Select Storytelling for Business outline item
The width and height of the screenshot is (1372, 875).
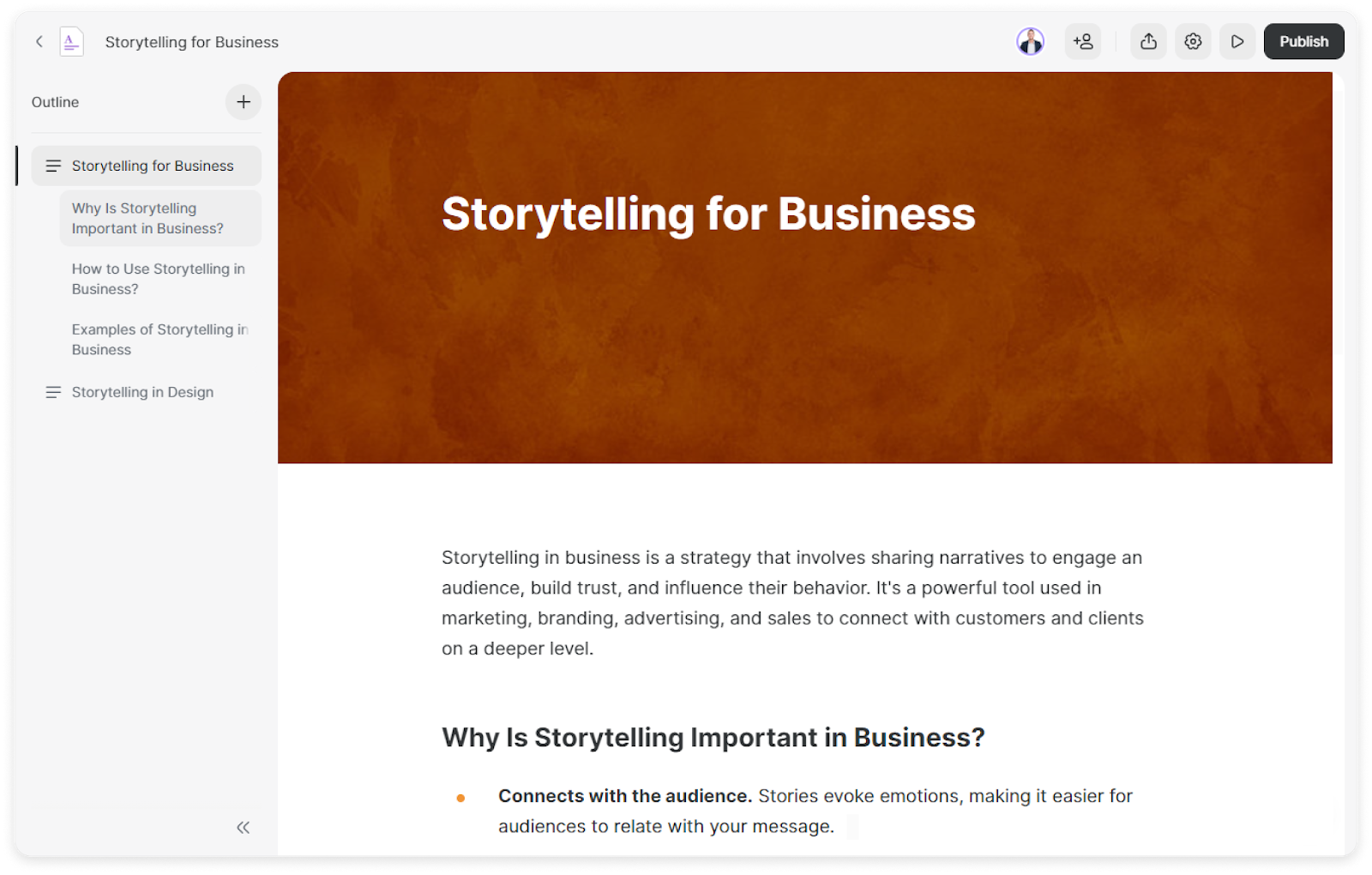point(153,166)
